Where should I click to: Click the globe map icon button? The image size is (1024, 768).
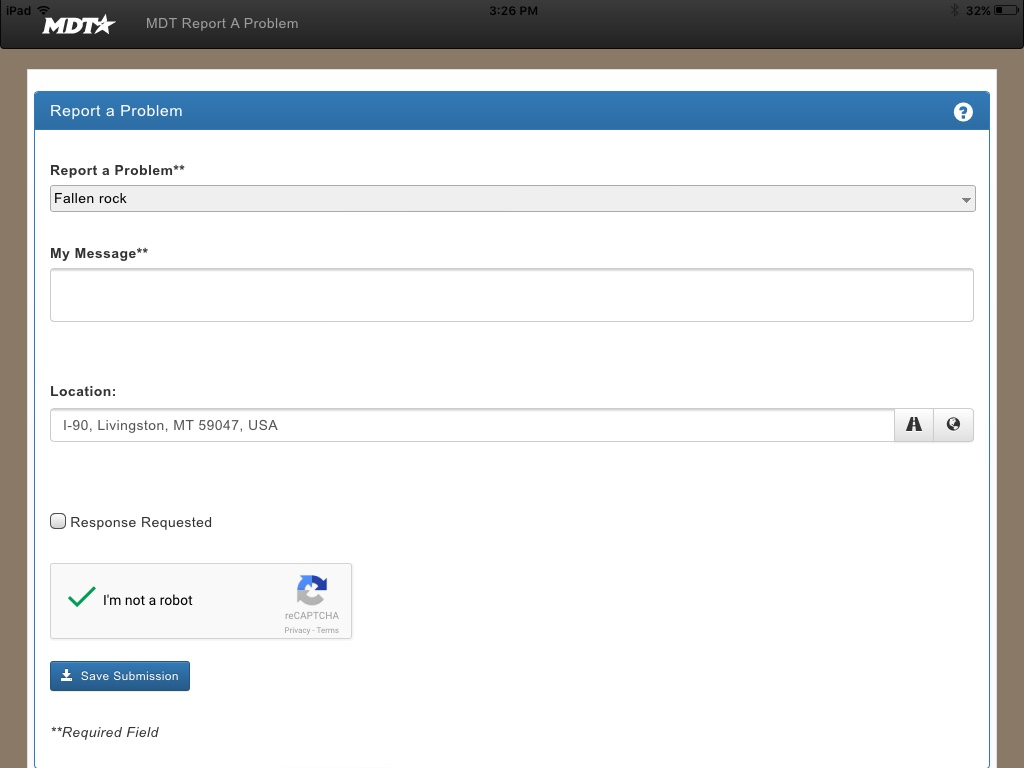tap(953, 425)
